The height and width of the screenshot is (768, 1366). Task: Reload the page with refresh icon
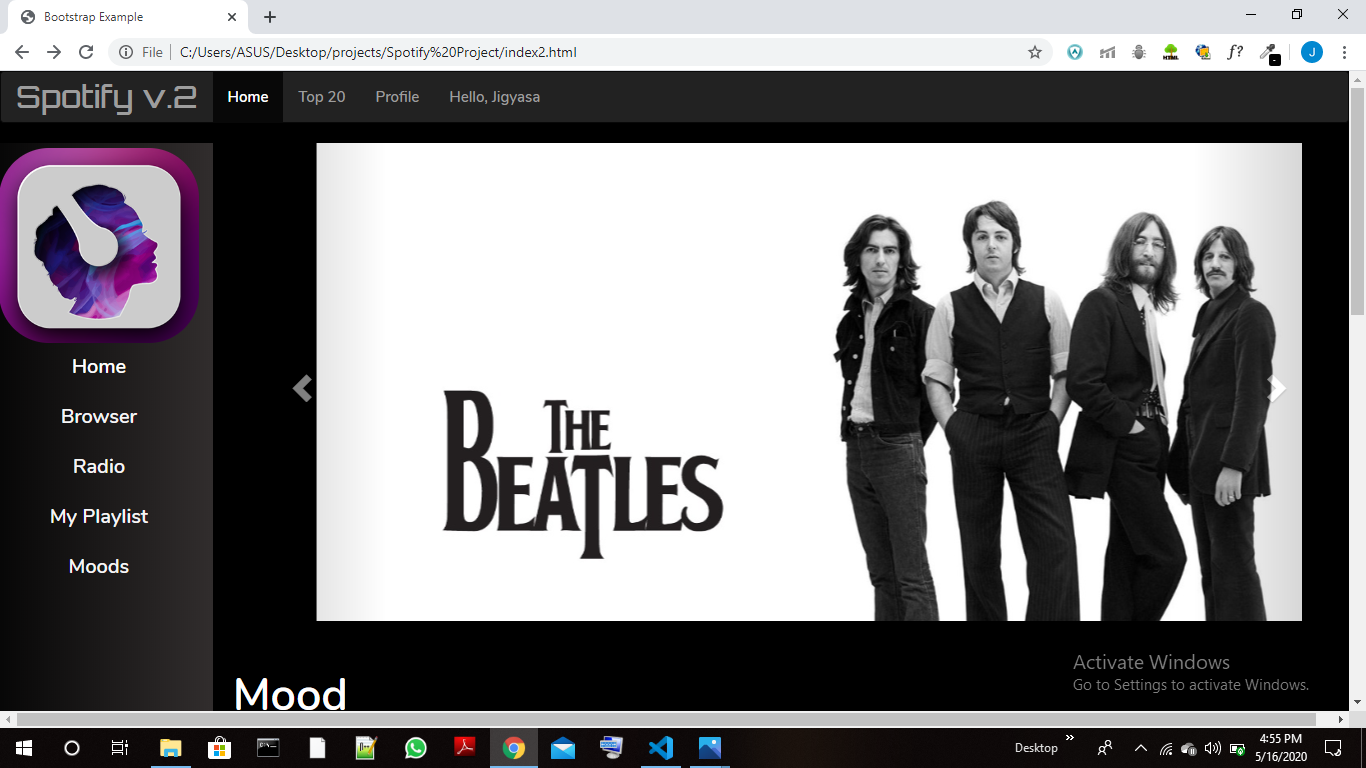[86, 52]
